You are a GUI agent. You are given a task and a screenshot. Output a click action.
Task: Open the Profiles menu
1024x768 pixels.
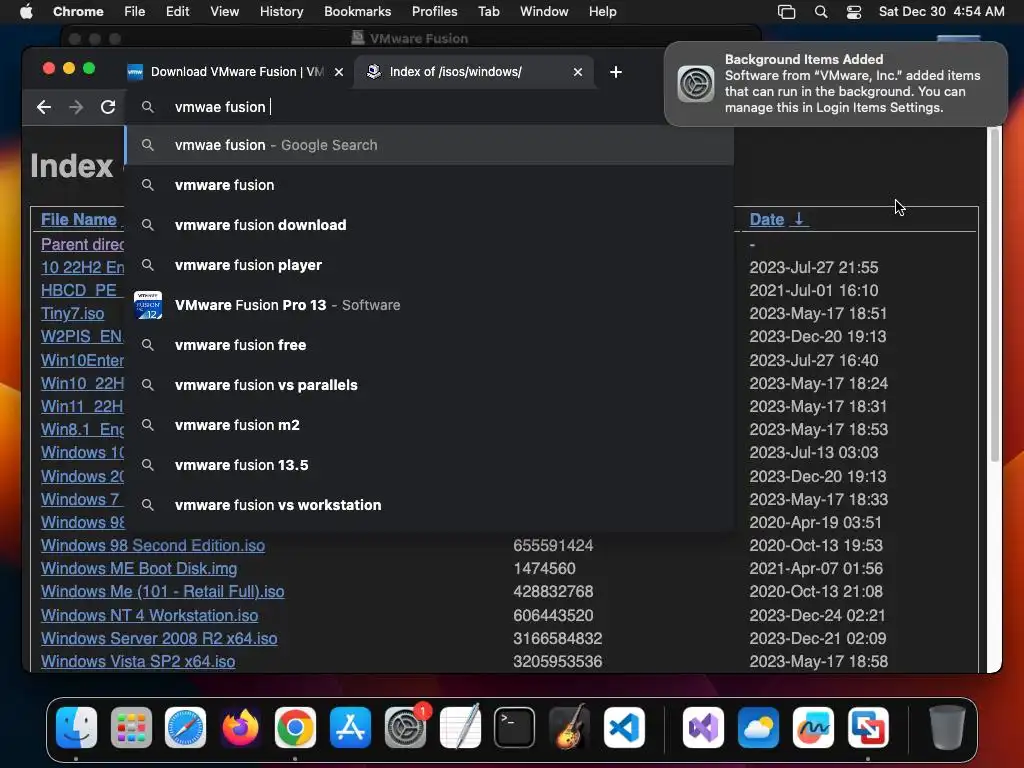434,12
